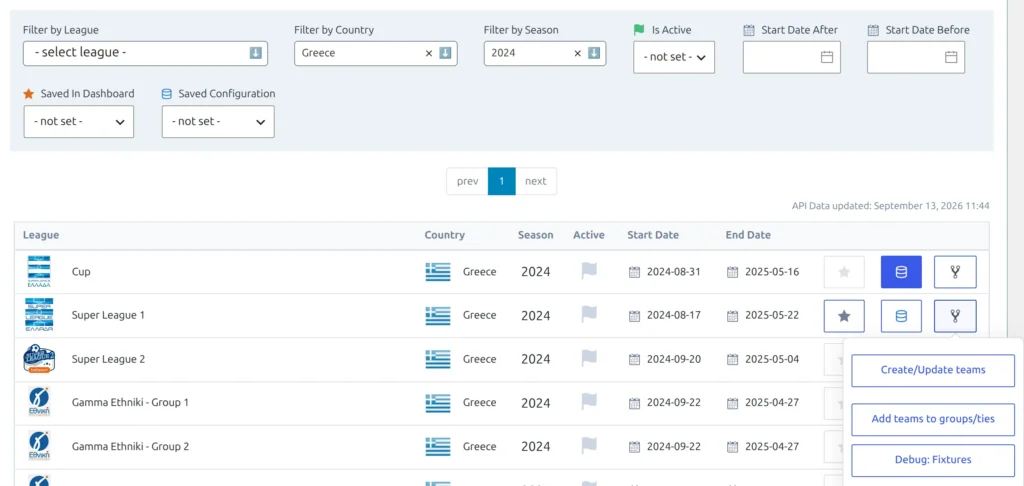The height and width of the screenshot is (486, 1024).
Task: Open database configuration for Super League 1
Action: click(x=901, y=316)
